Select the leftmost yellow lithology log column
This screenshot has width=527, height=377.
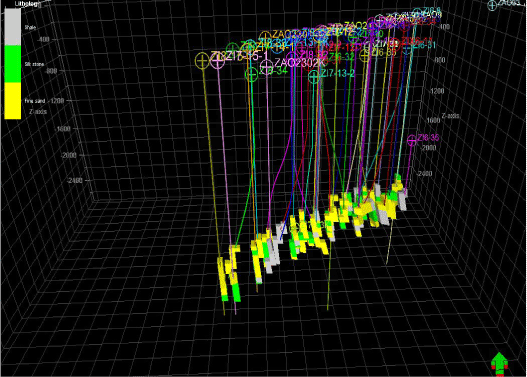[x=222, y=279]
